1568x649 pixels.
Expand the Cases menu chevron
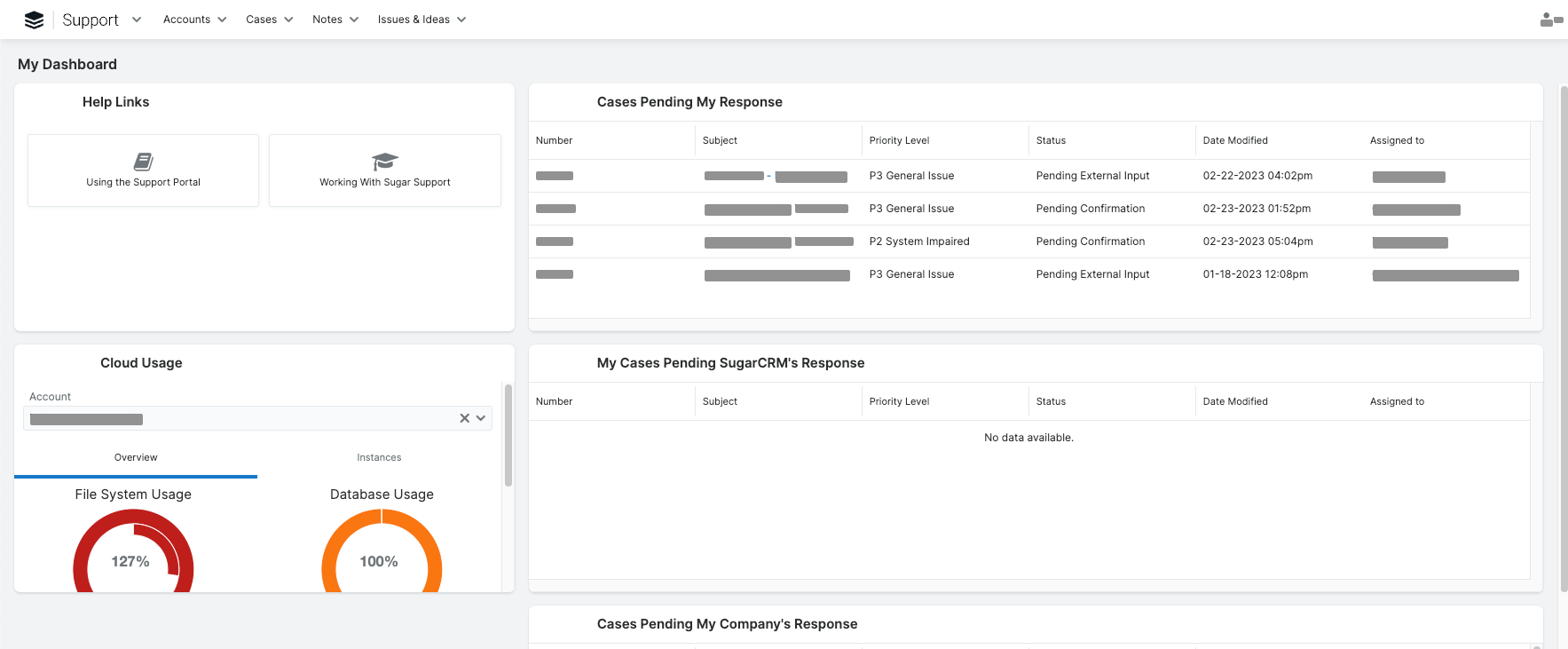288,20
